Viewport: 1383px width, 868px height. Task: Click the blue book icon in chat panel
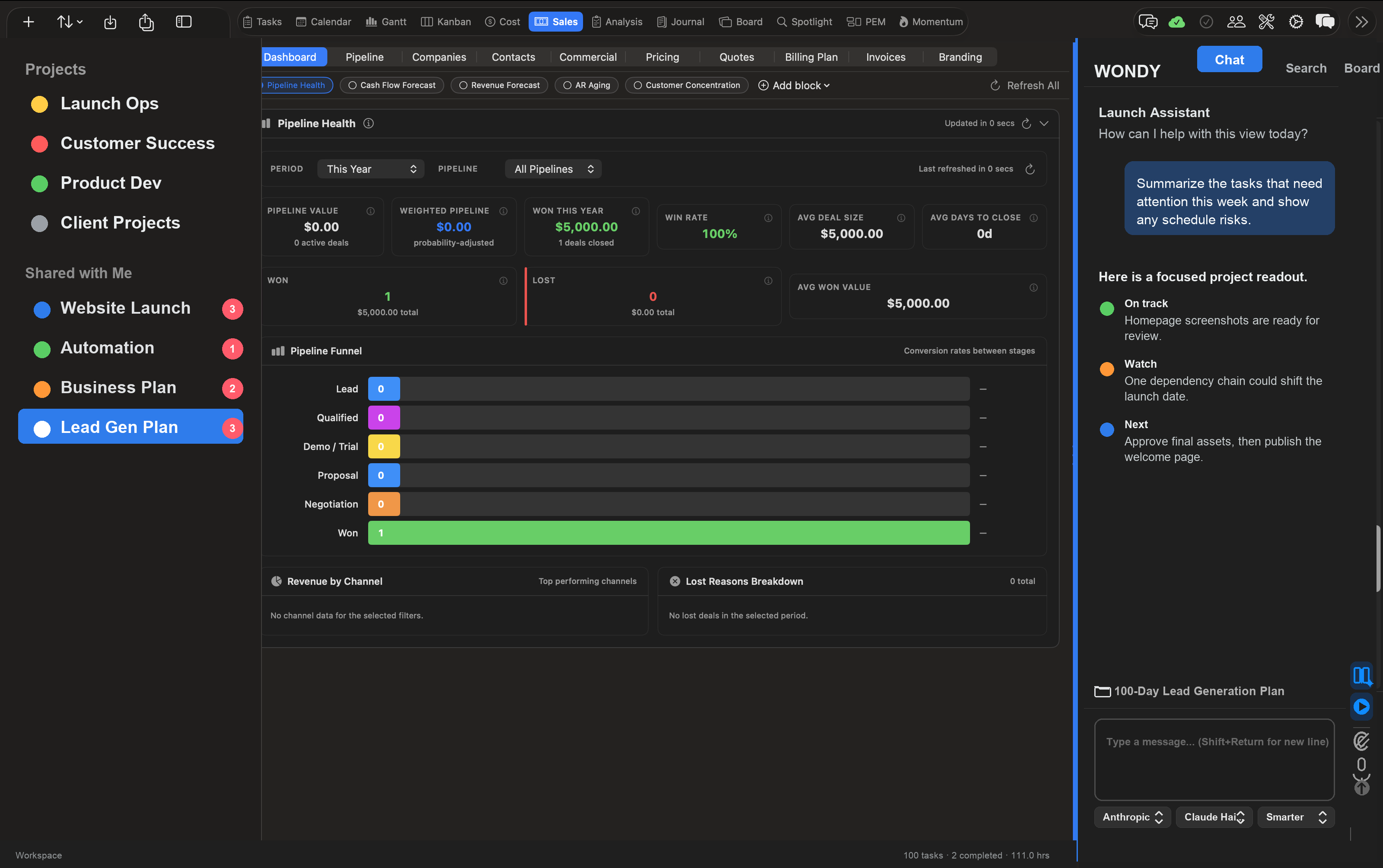[x=1361, y=675]
